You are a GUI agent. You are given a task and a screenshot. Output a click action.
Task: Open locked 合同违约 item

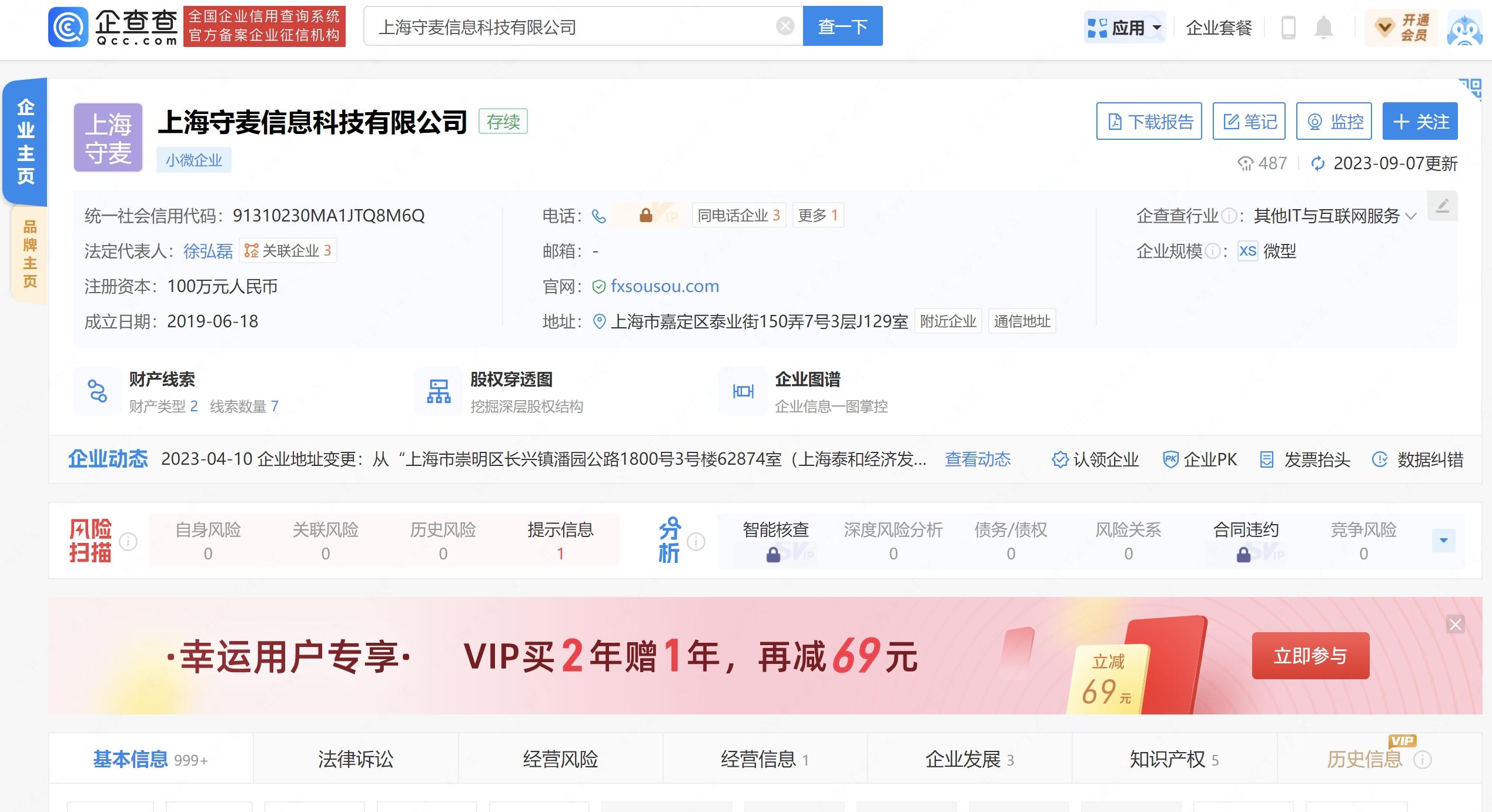[x=1246, y=541]
